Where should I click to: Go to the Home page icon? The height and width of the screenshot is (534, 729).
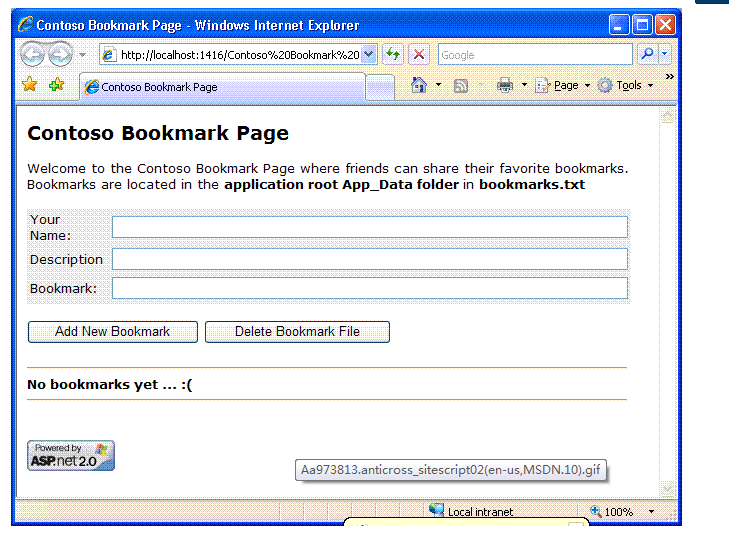419,85
